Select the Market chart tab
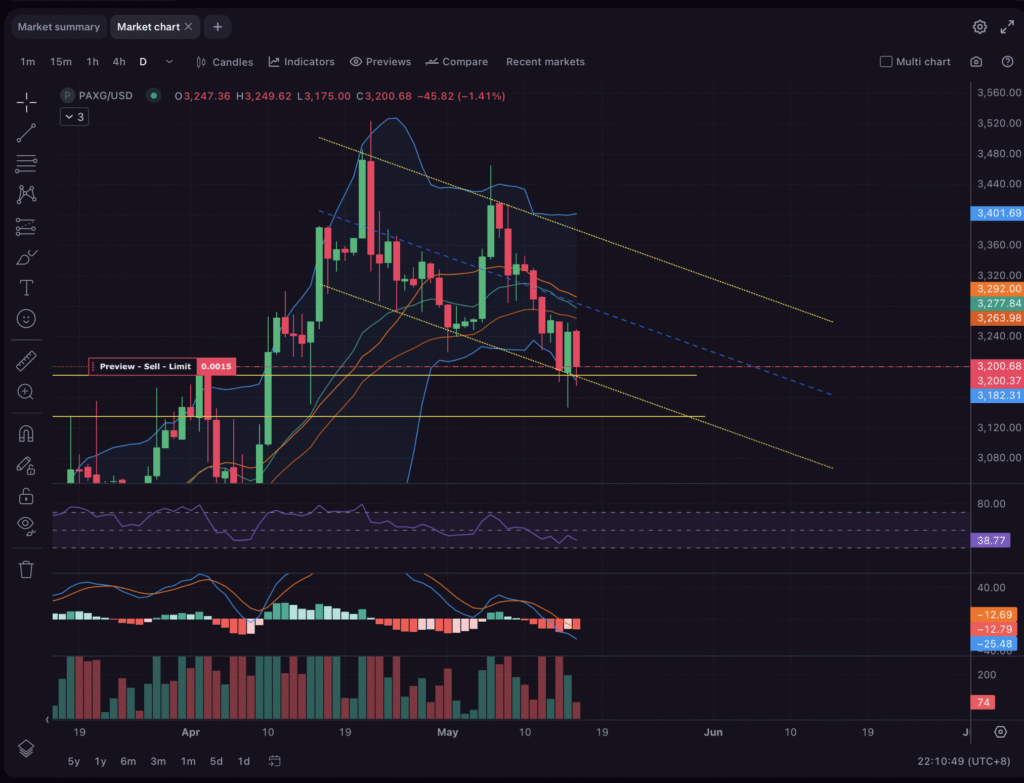The image size is (1024, 783). tap(148, 27)
